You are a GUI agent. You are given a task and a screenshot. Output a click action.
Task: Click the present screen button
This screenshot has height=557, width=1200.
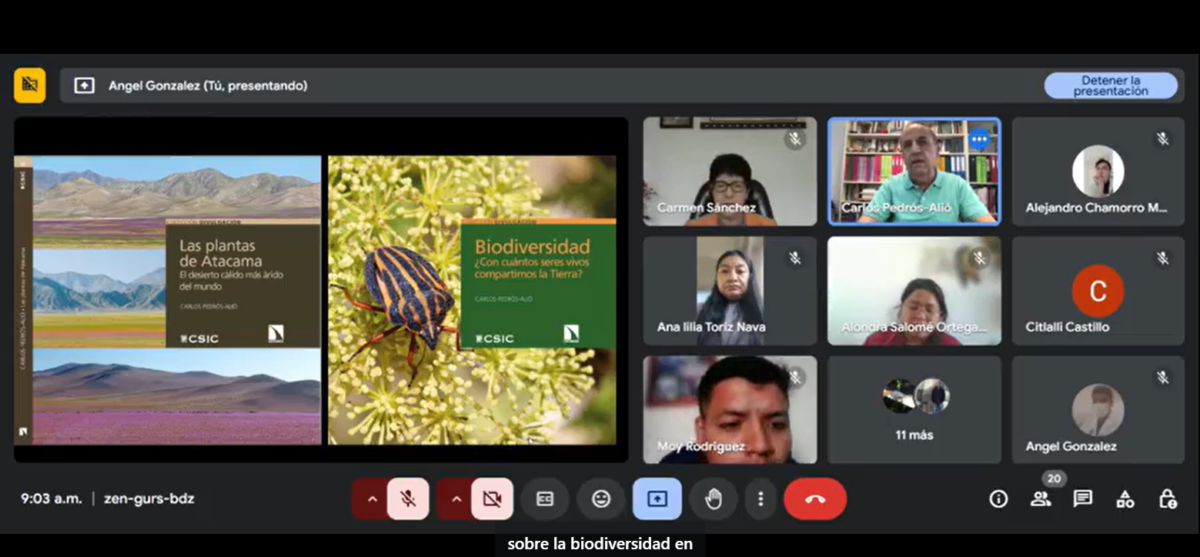tap(657, 499)
